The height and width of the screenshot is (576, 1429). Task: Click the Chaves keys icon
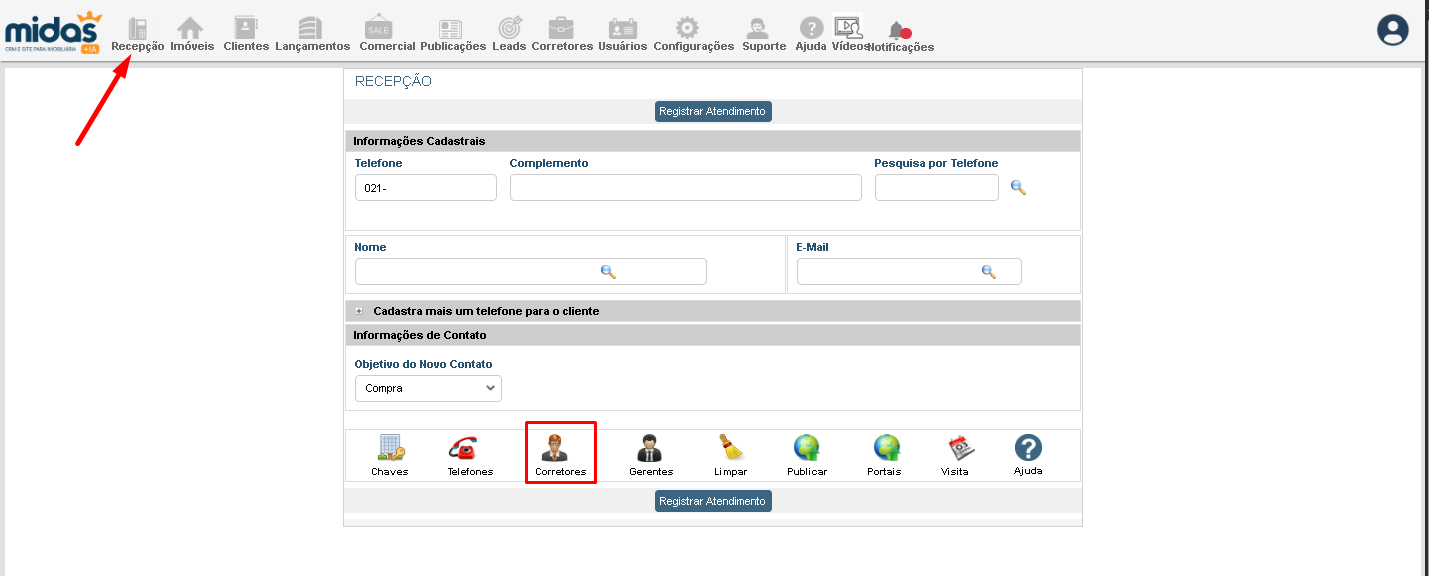[389, 449]
